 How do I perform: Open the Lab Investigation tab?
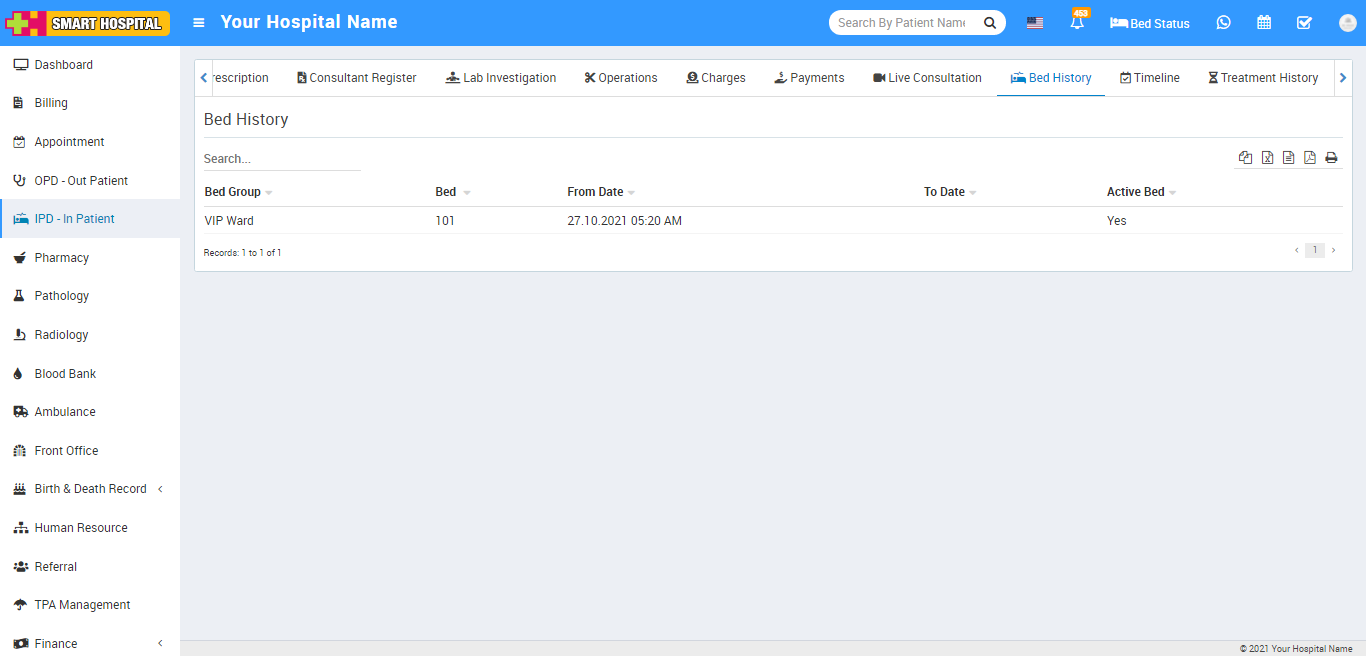pyautogui.click(x=501, y=78)
